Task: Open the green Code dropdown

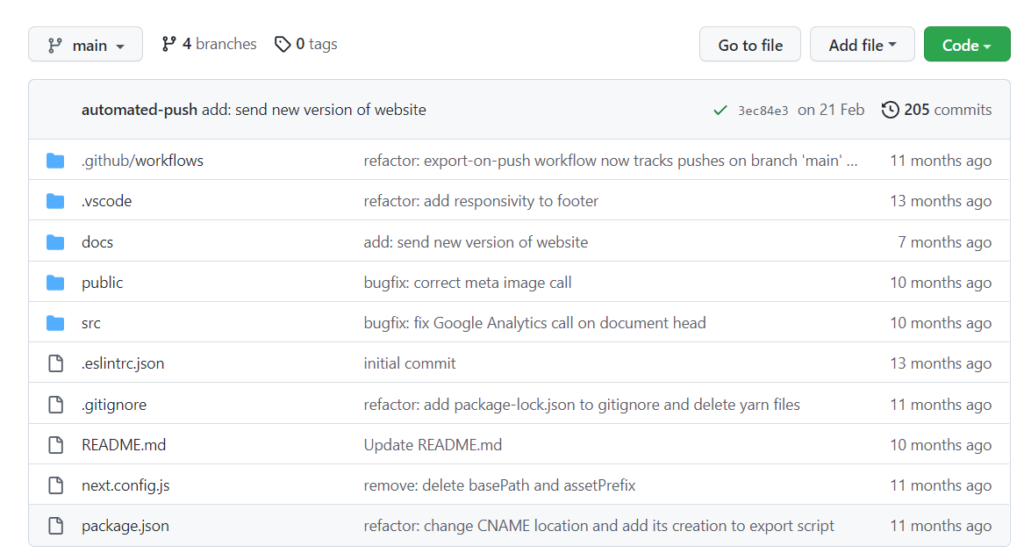Action: coord(966,45)
